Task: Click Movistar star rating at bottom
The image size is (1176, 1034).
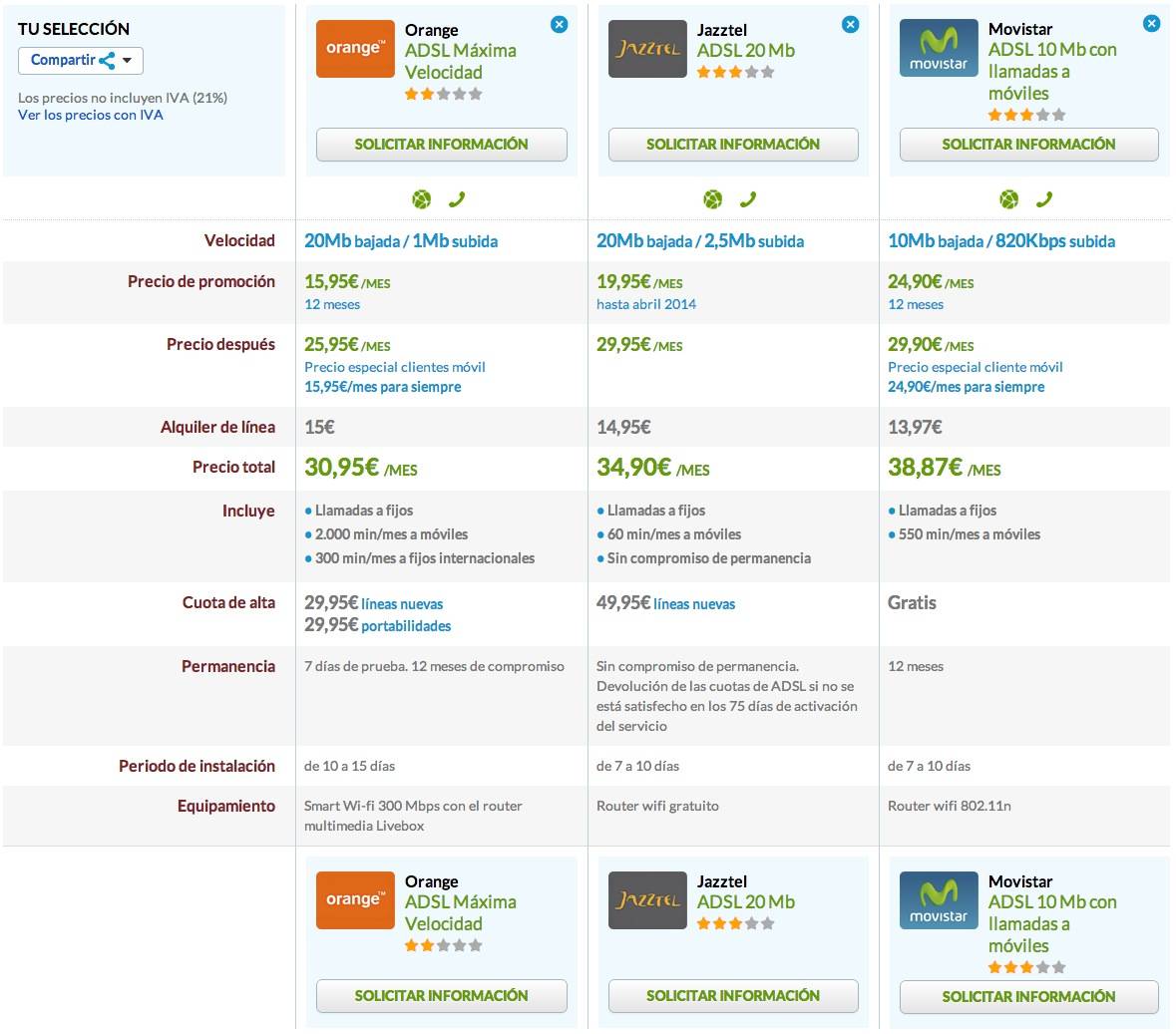Action: [x=1026, y=968]
